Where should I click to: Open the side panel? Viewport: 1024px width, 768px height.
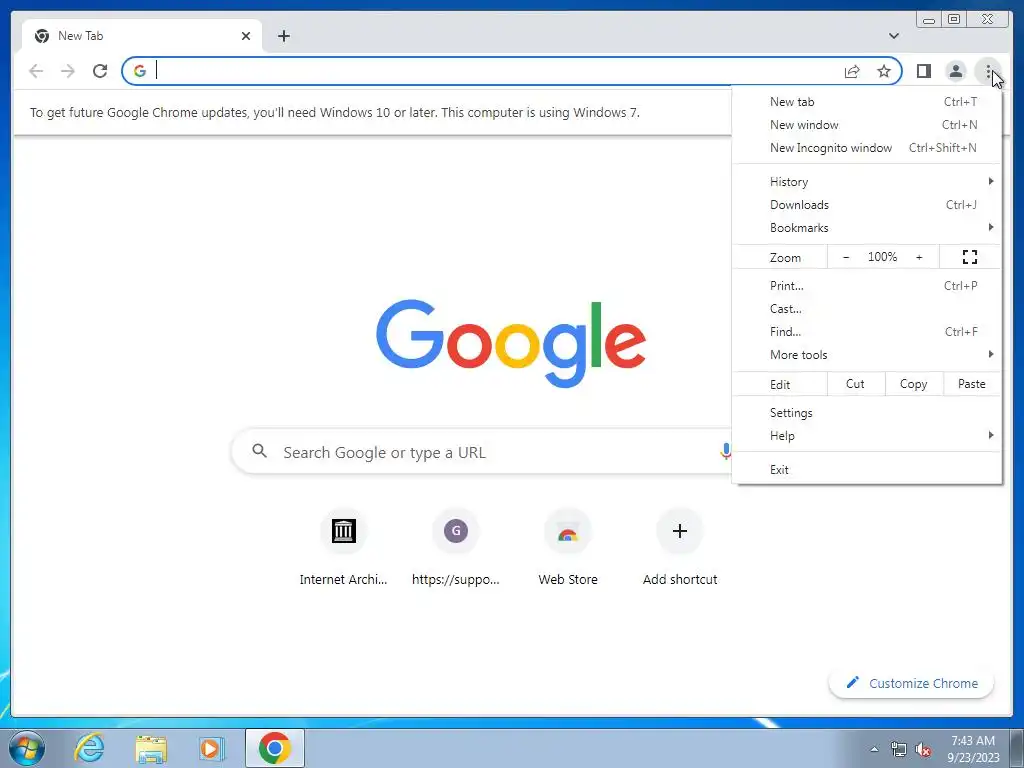point(923,71)
